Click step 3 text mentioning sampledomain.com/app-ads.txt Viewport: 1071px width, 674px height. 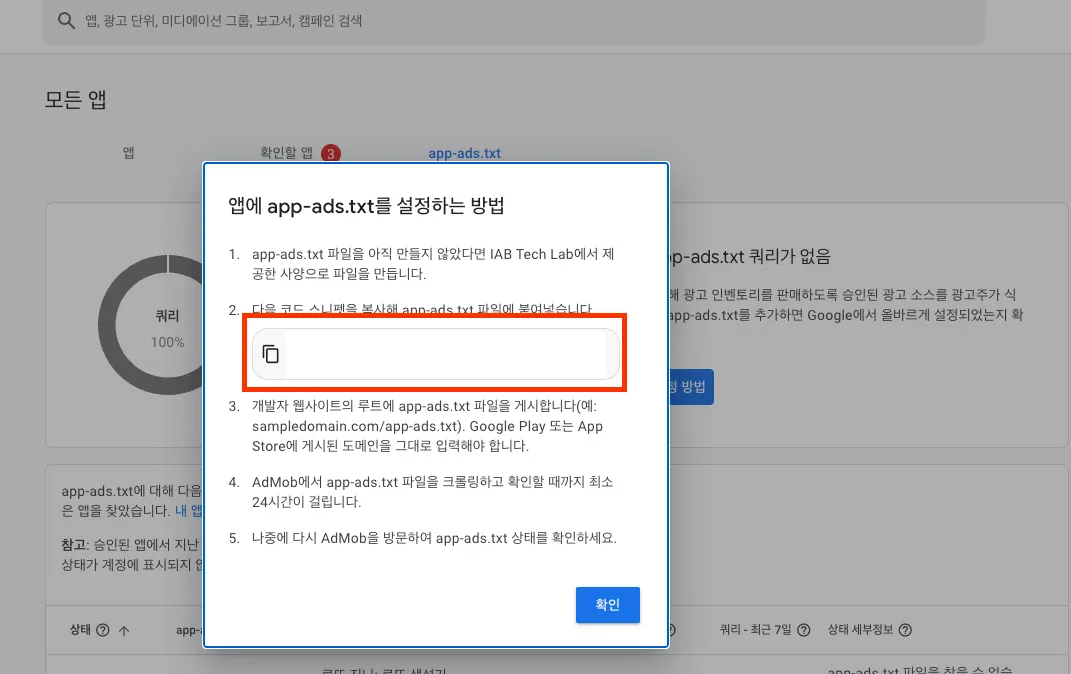click(x=428, y=426)
